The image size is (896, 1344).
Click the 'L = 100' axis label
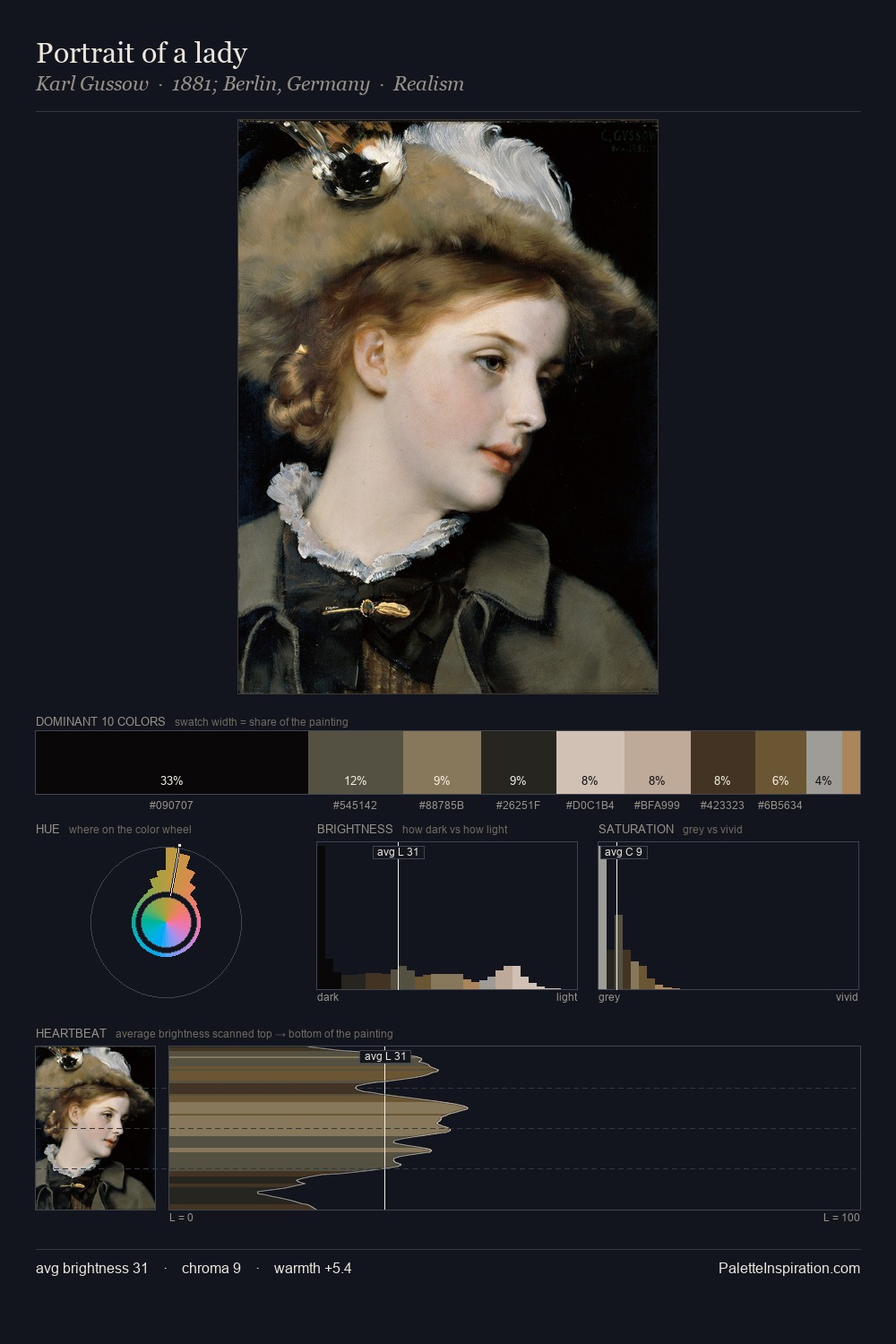(841, 1218)
